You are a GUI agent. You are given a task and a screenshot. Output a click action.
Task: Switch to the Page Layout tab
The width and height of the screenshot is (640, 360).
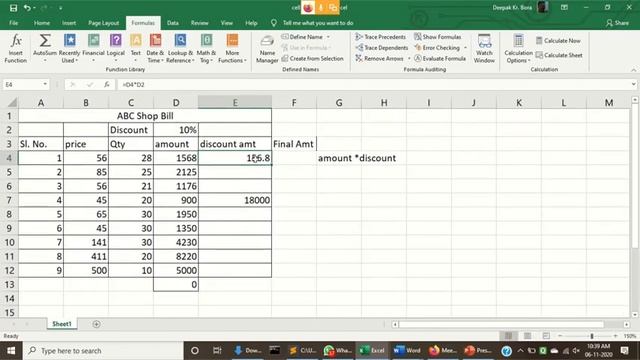104,23
